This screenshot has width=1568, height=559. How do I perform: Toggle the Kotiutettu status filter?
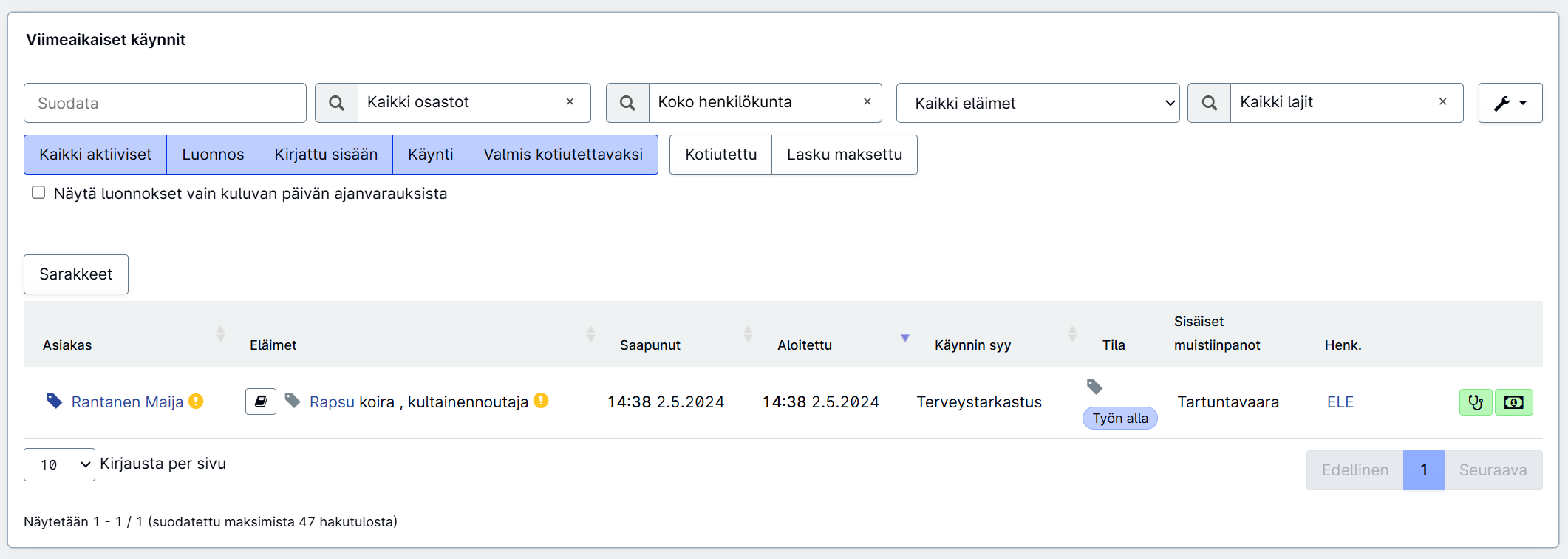720,155
